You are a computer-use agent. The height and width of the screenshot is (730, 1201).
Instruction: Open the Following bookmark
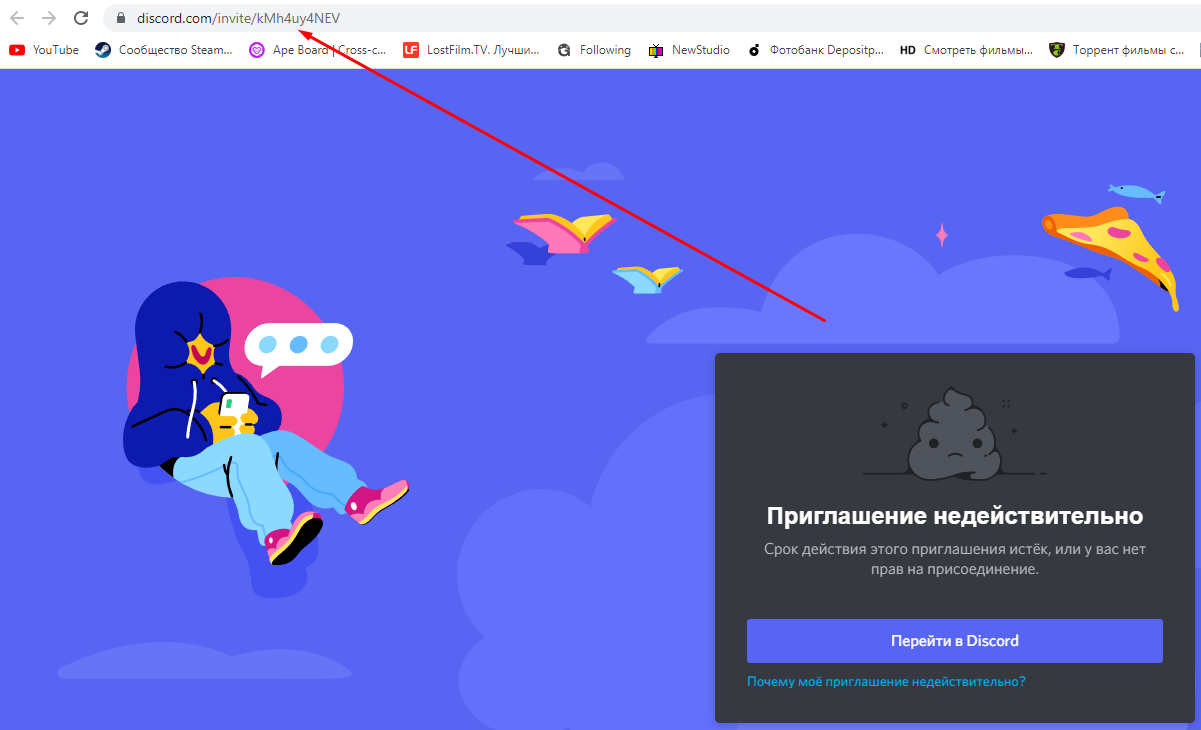point(594,50)
